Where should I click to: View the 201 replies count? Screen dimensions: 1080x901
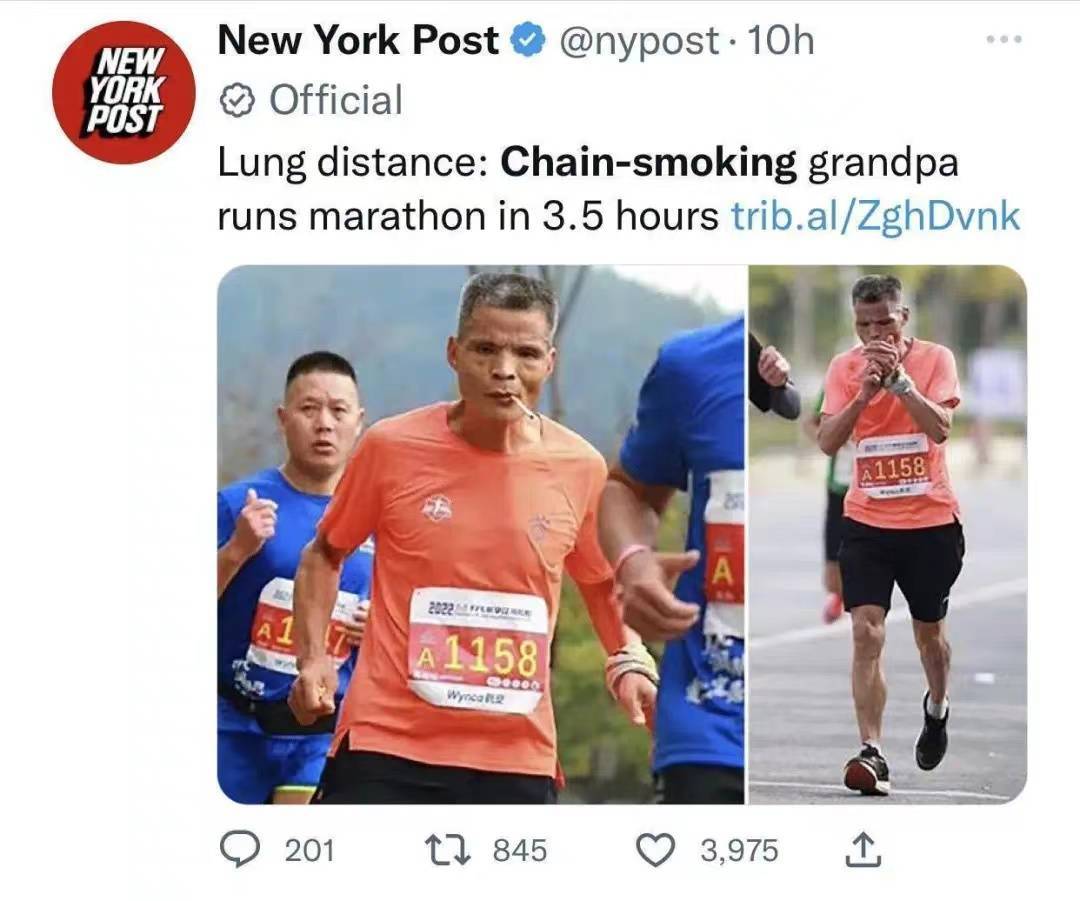pos(309,850)
